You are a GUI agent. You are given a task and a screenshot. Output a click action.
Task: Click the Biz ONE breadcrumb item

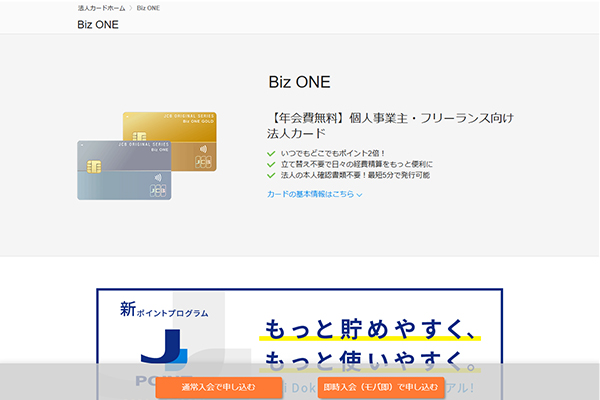148,8
